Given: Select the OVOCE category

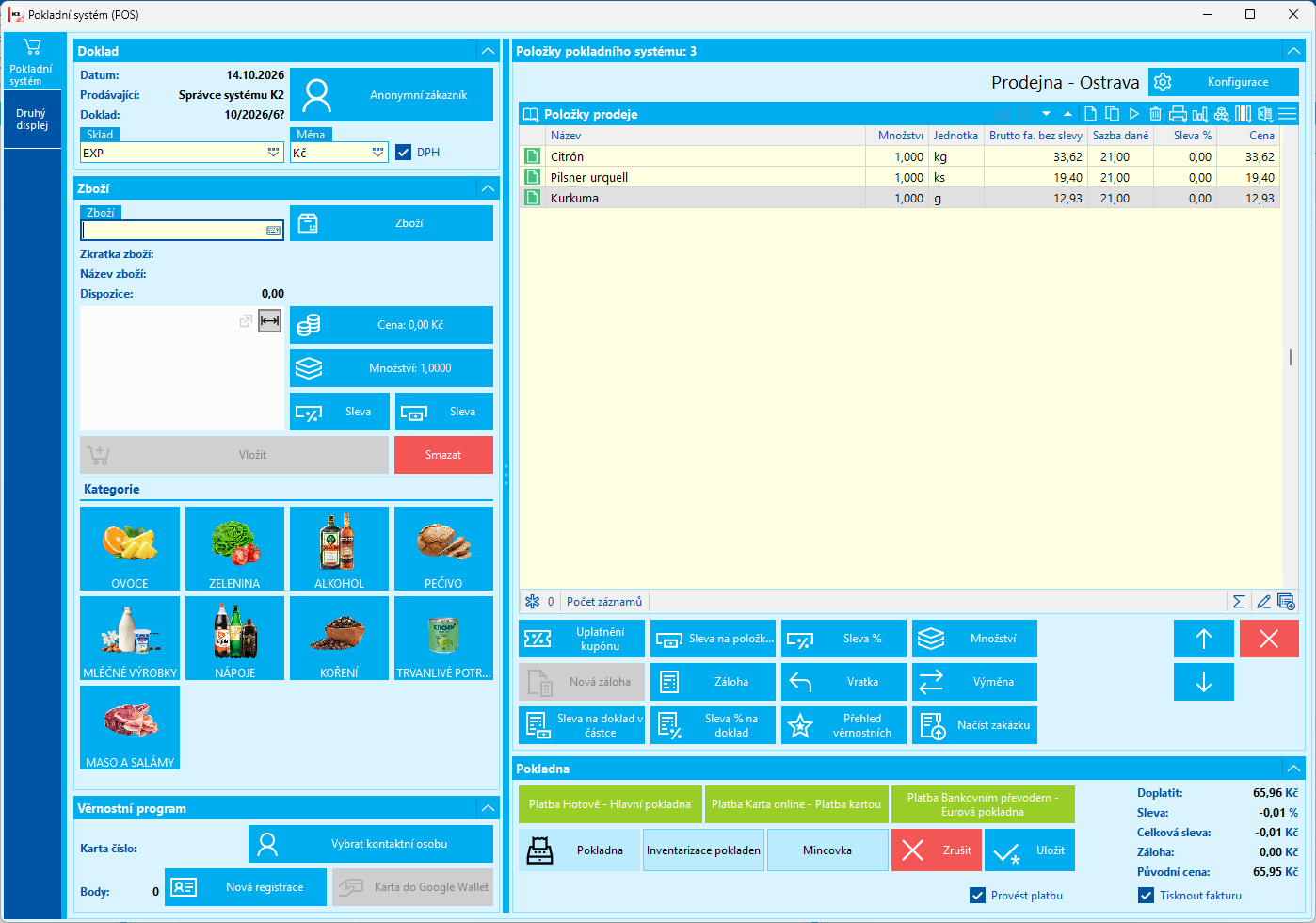Looking at the screenshot, I should (x=130, y=548).
